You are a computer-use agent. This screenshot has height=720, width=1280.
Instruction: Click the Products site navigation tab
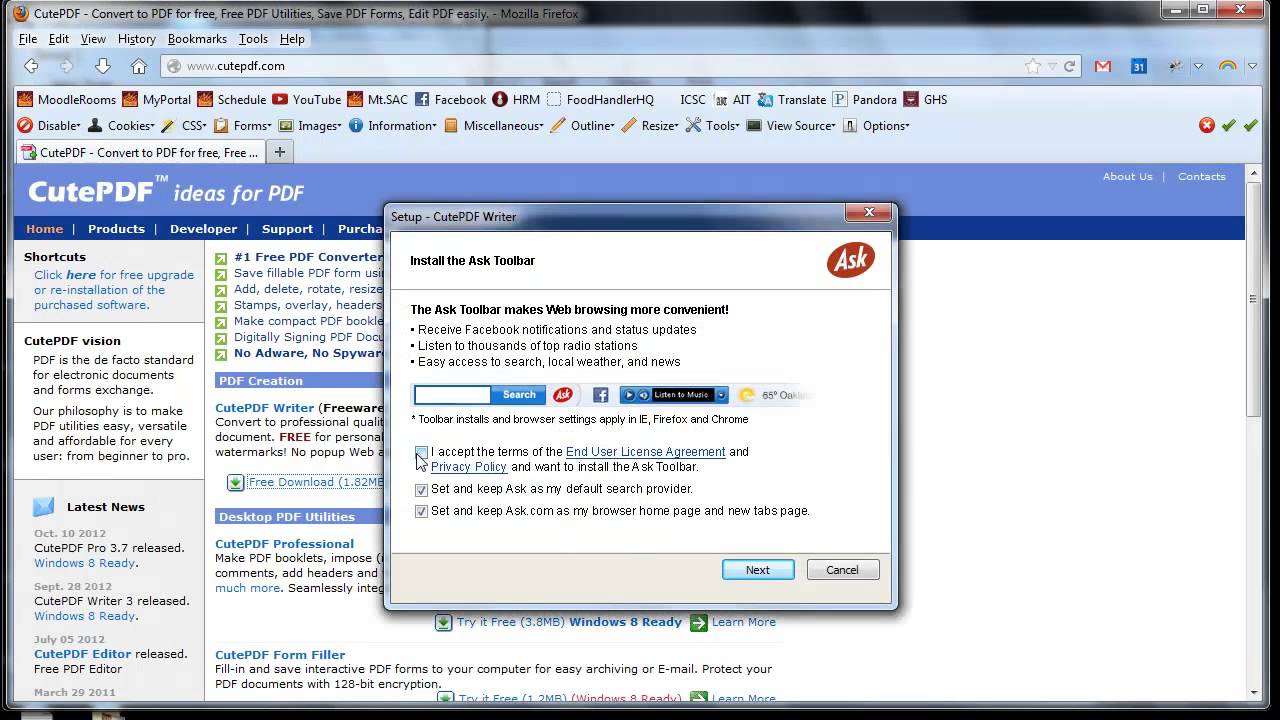116,229
